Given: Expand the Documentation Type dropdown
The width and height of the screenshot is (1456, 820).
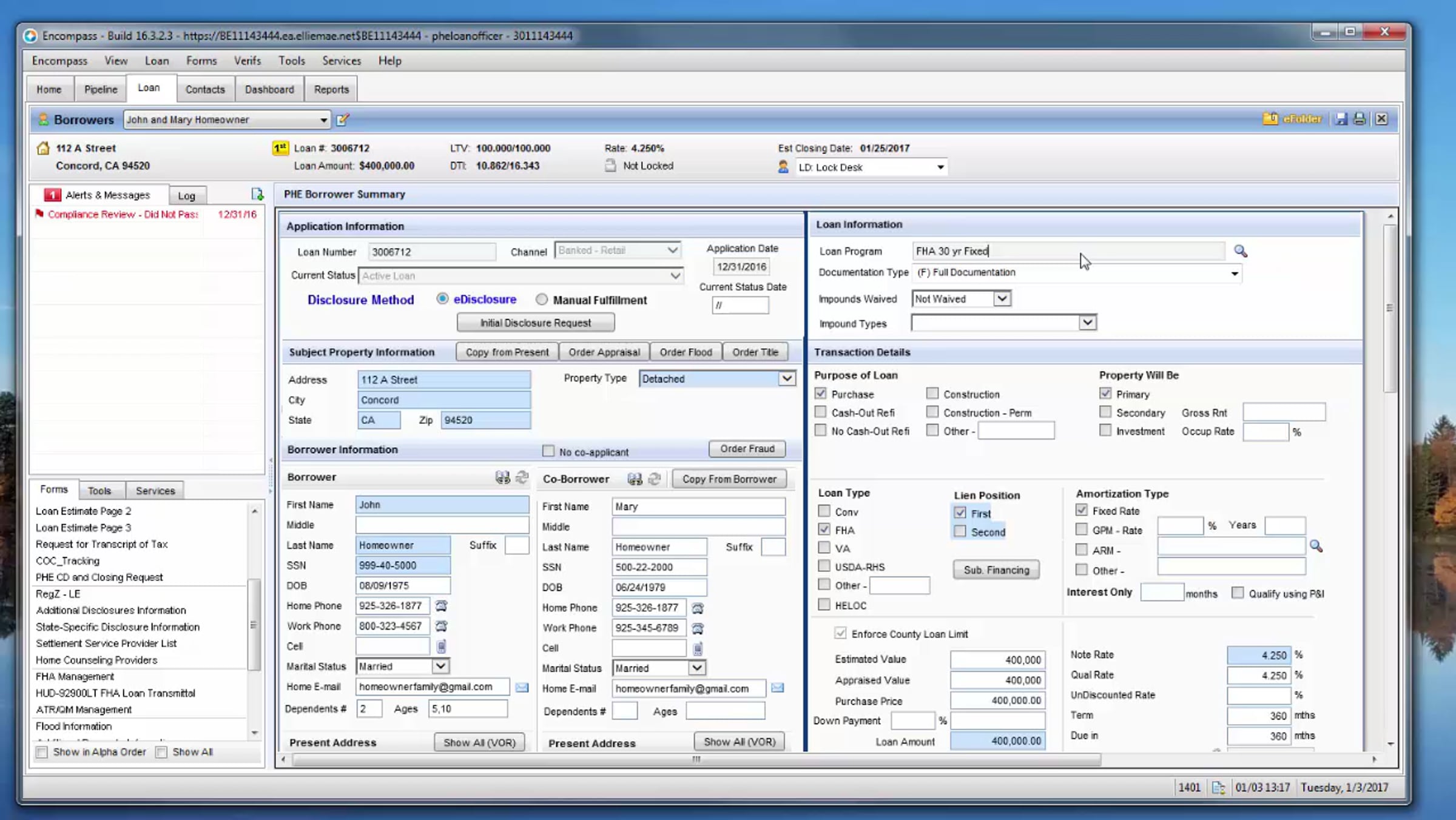Looking at the screenshot, I should click(x=1235, y=274).
